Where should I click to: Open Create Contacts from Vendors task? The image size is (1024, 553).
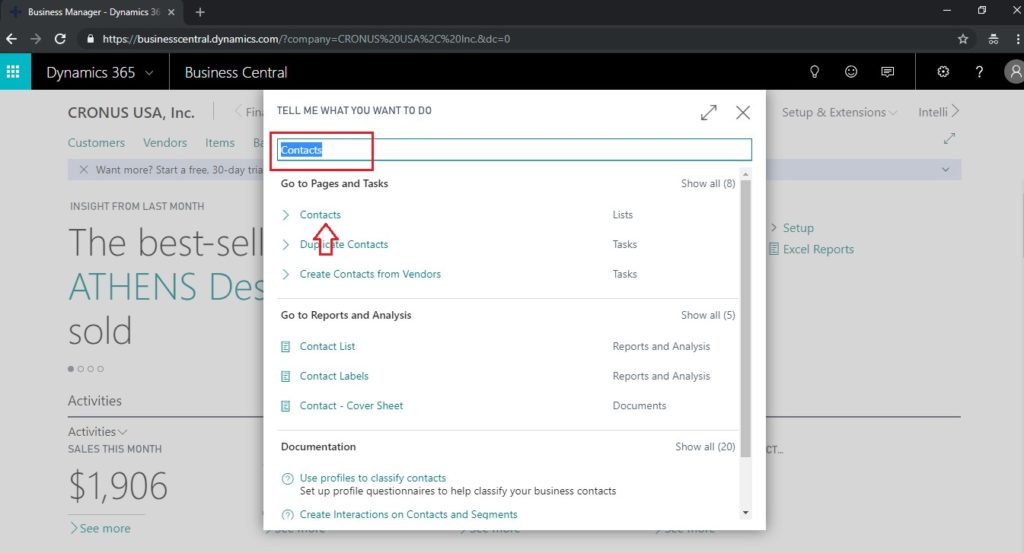pos(370,274)
